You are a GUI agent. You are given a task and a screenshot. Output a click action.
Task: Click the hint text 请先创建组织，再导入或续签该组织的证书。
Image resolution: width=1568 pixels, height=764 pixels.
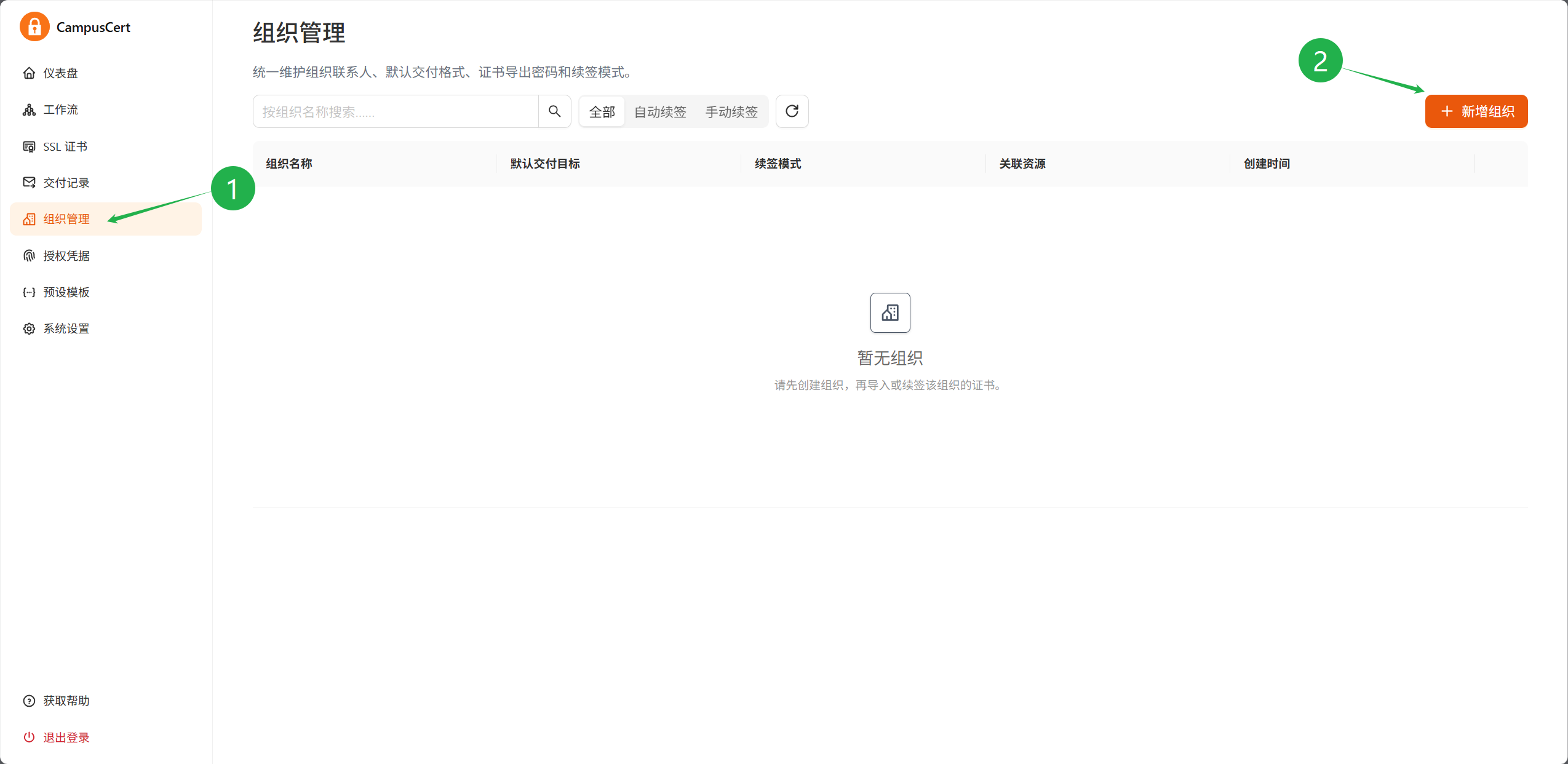coord(889,385)
